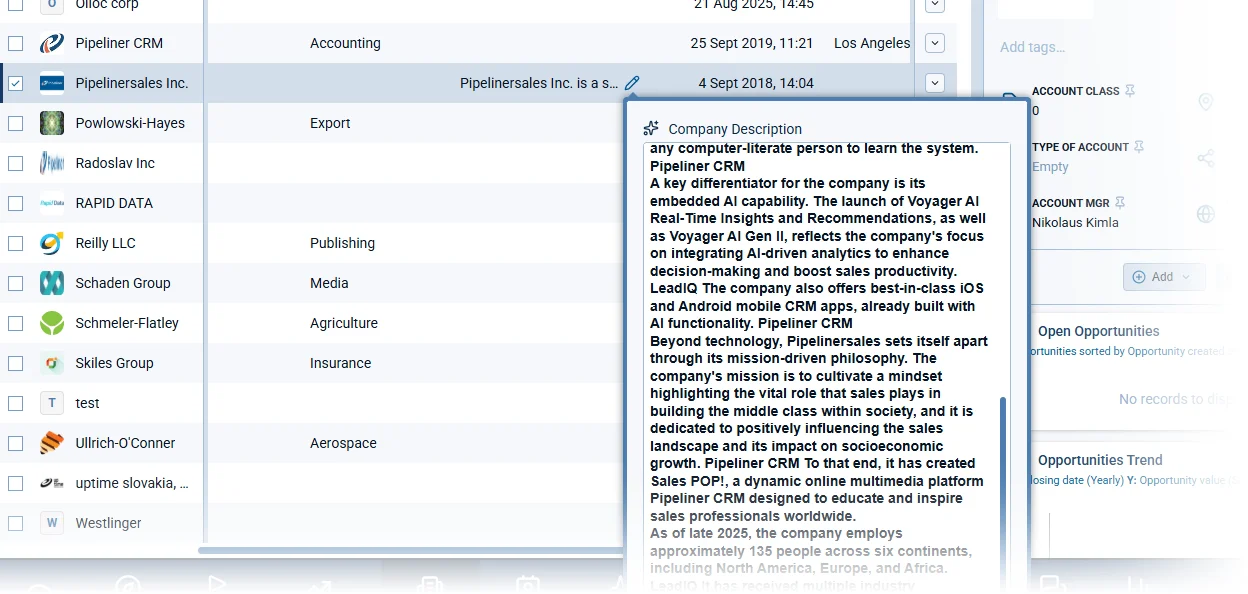This screenshot has height=594, width=1248.
Task: Click the Pipeliner CRM company logo
Action: point(52,43)
